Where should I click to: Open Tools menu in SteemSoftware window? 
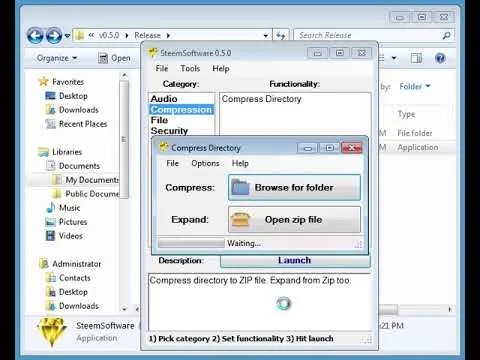190,68
